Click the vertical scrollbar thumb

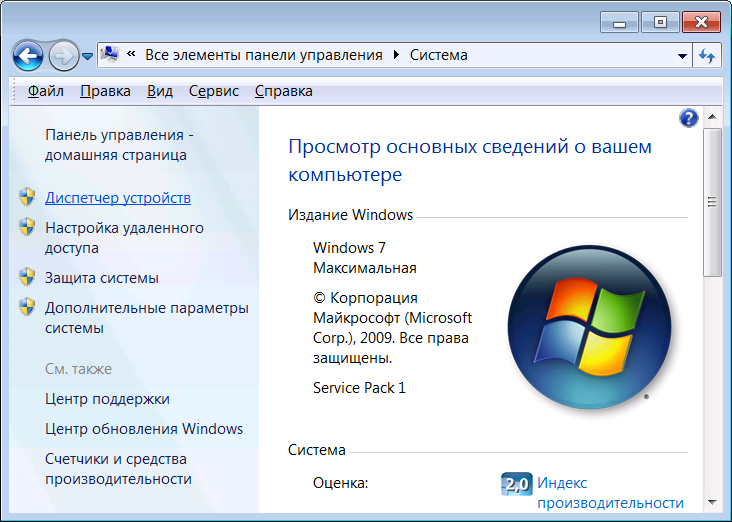(x=712, y=203)
